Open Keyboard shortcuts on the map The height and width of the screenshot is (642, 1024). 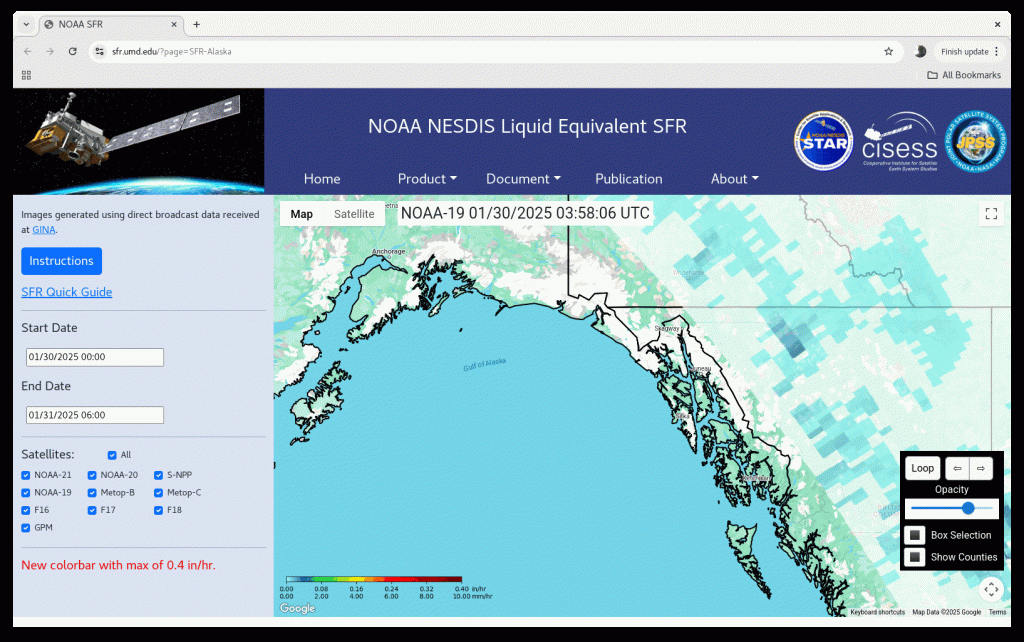[x=877, y=613]
